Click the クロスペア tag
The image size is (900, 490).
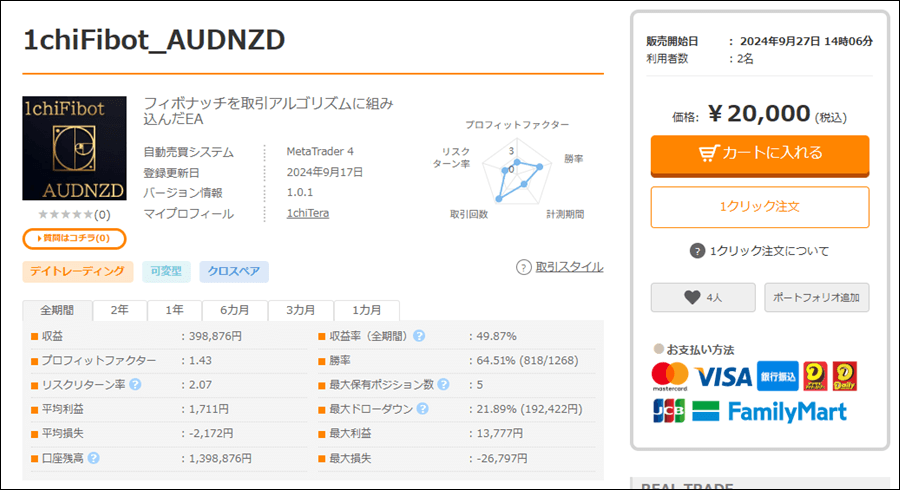(x=234, y=271)
